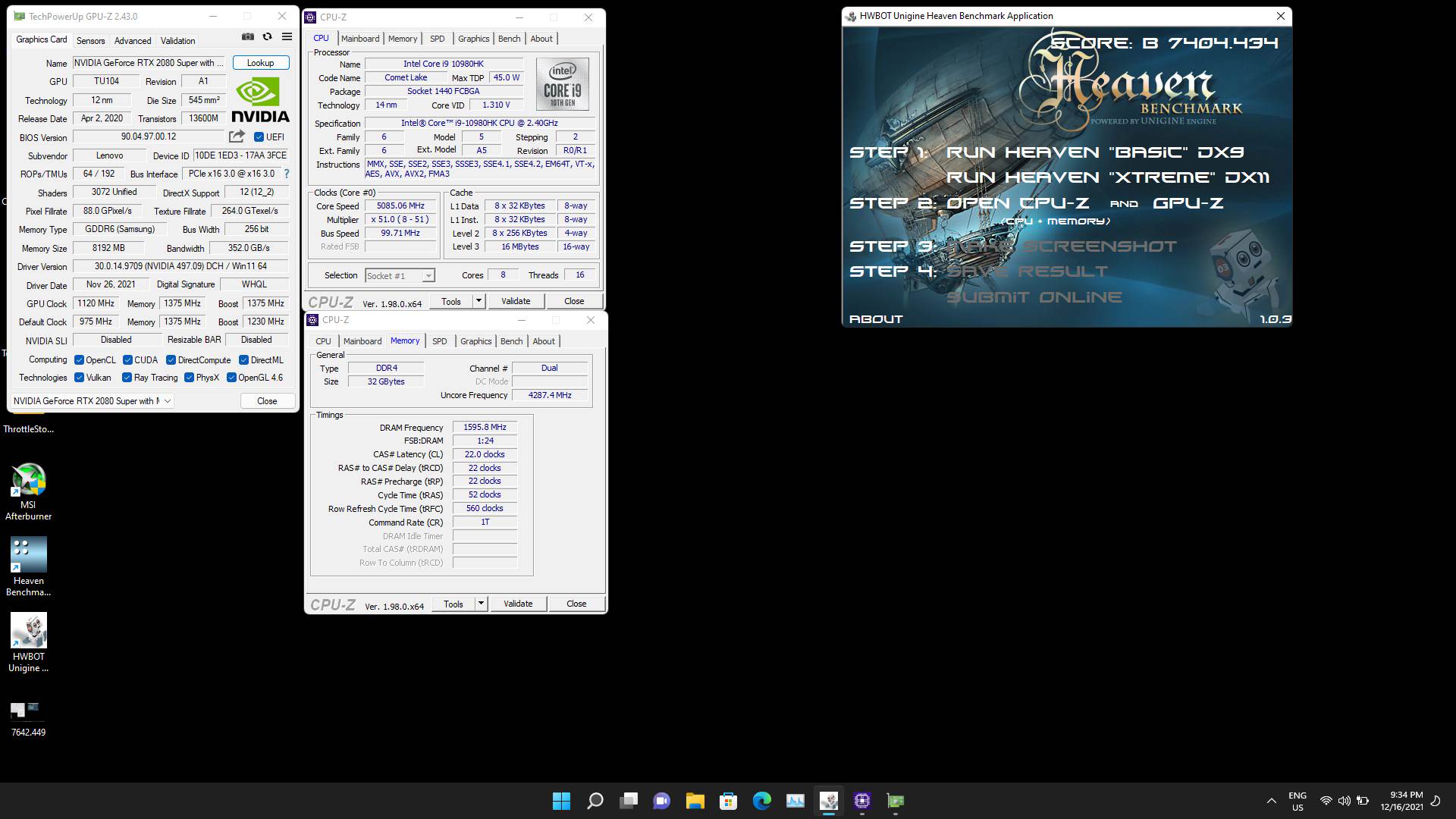Click OPEN CPU-Z link in HWBOT

point(1018,203)
